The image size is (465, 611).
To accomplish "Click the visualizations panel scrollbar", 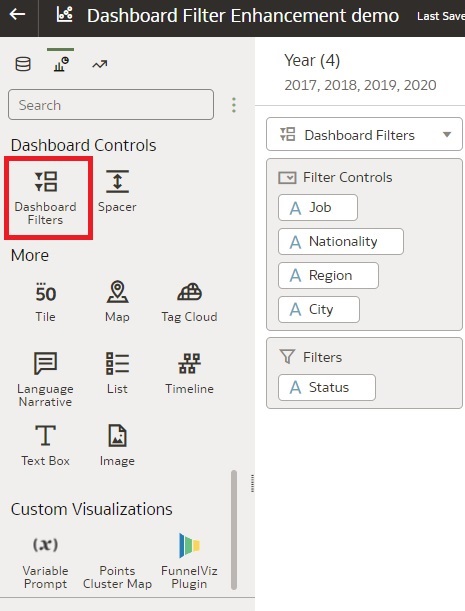I will click(x=234, y=530).
